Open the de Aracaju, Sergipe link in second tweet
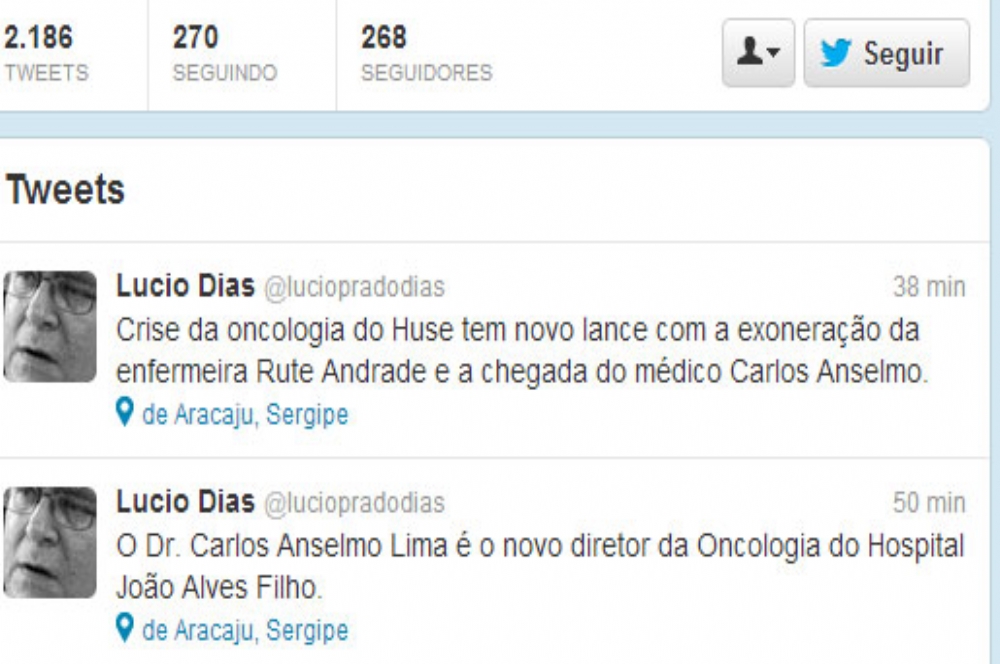 point(245,630)
